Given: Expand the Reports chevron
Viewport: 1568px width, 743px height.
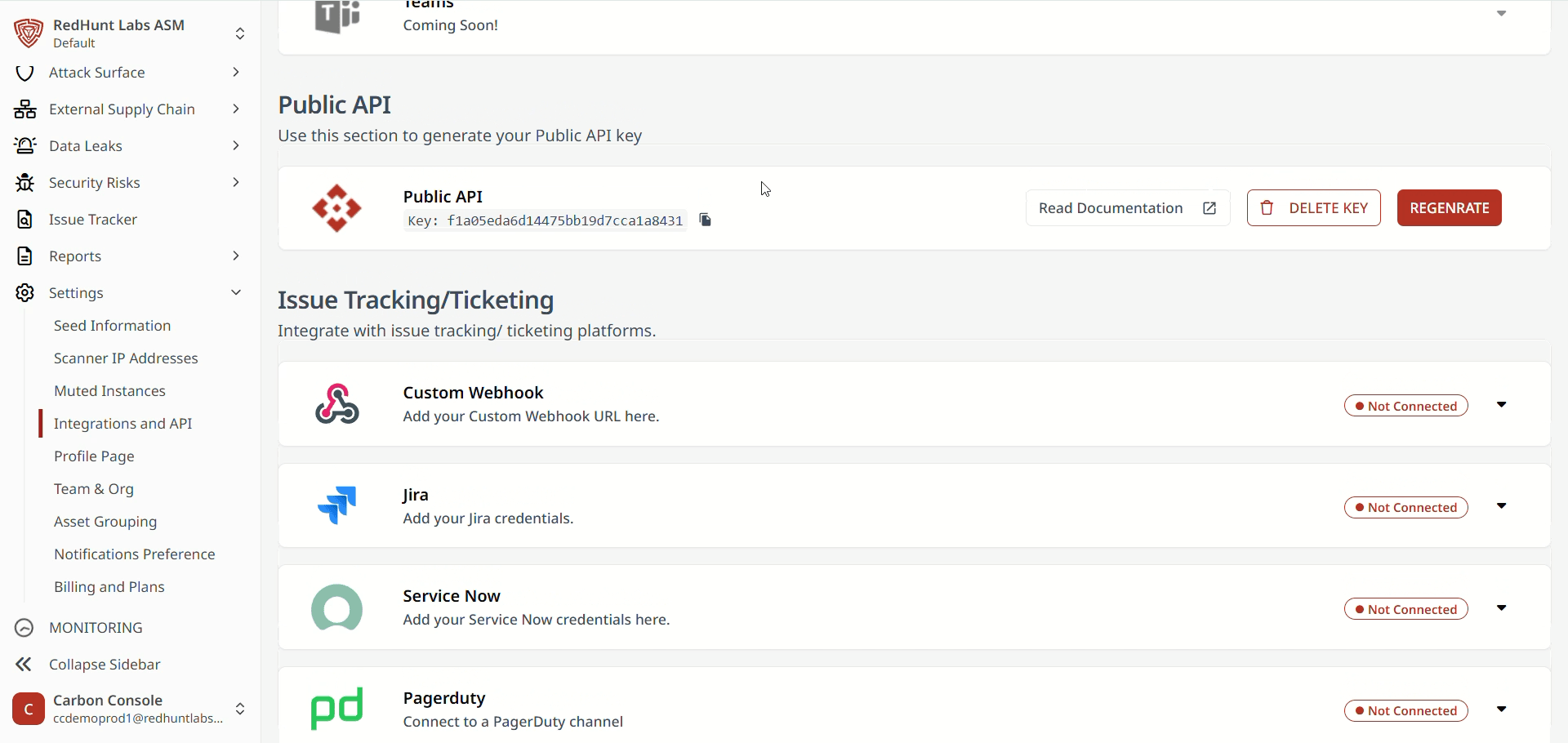Looking at the screenshot, I should pos(235,256).
